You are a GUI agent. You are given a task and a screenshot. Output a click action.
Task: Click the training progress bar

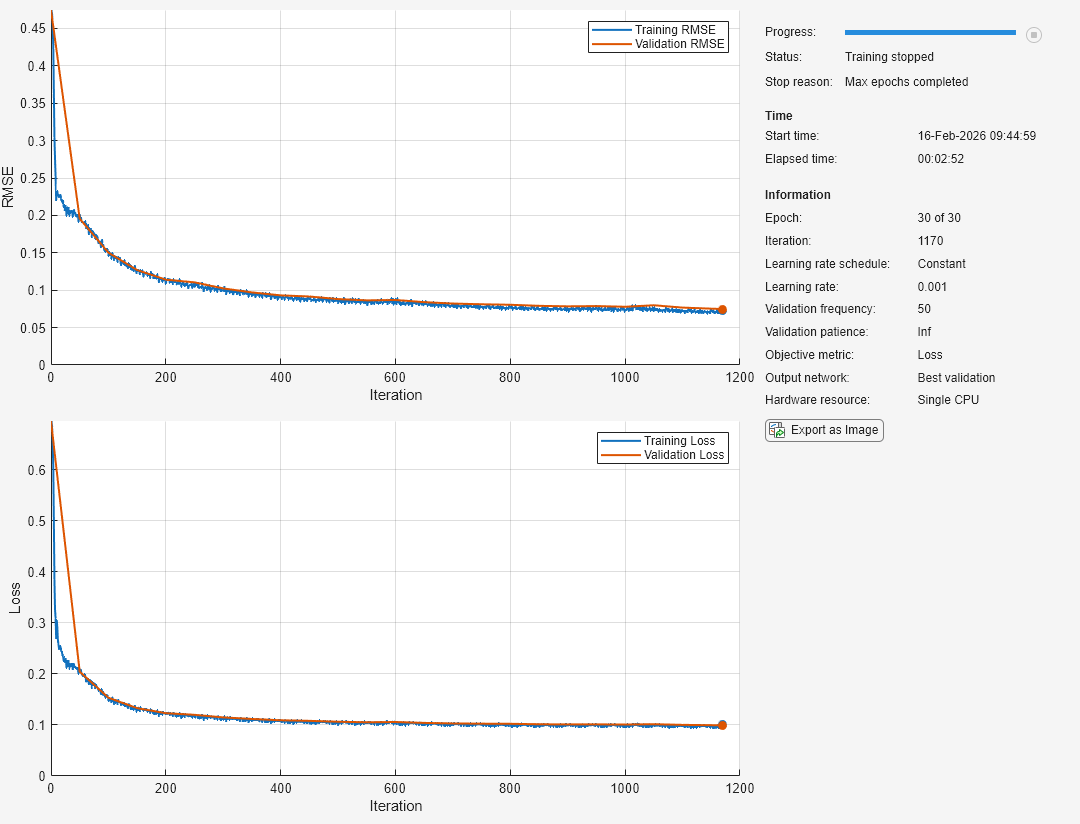click(930, 32)
